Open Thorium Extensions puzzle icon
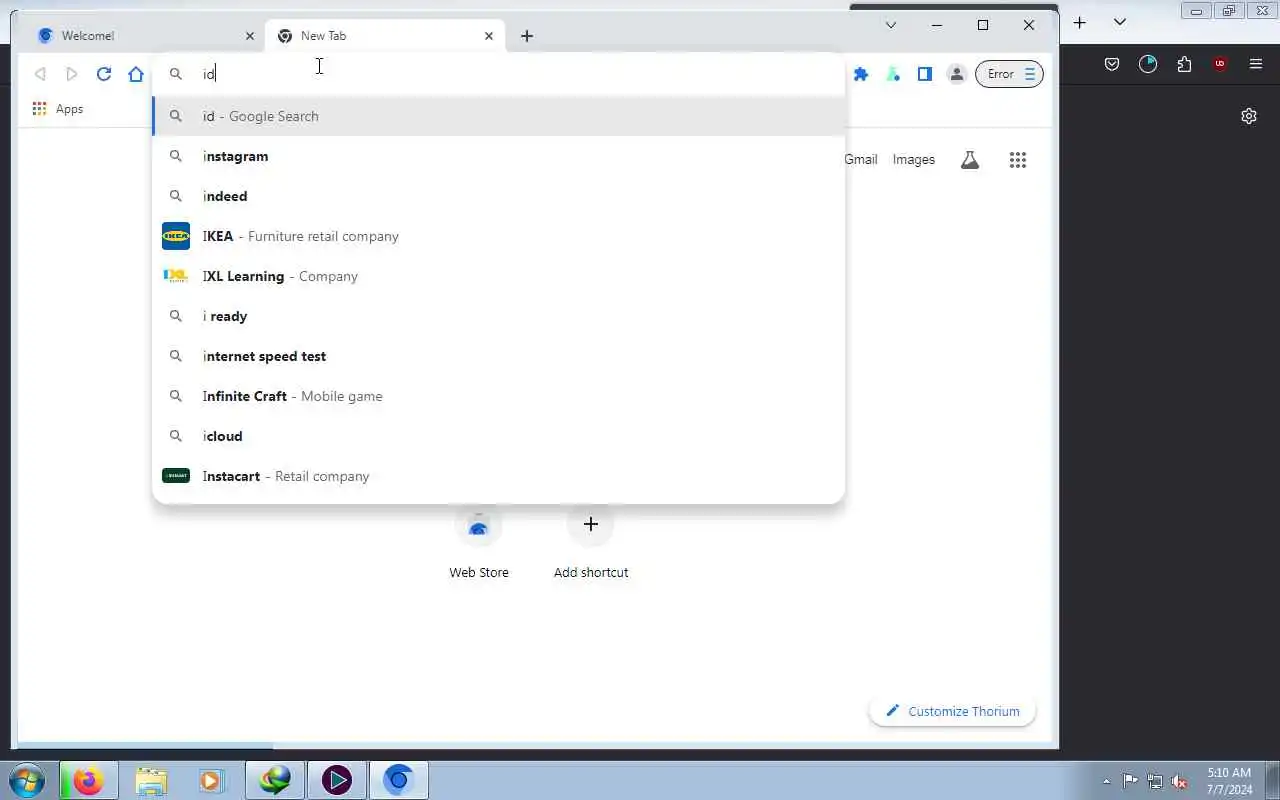 pyautogui.click(x=861, y=74)
